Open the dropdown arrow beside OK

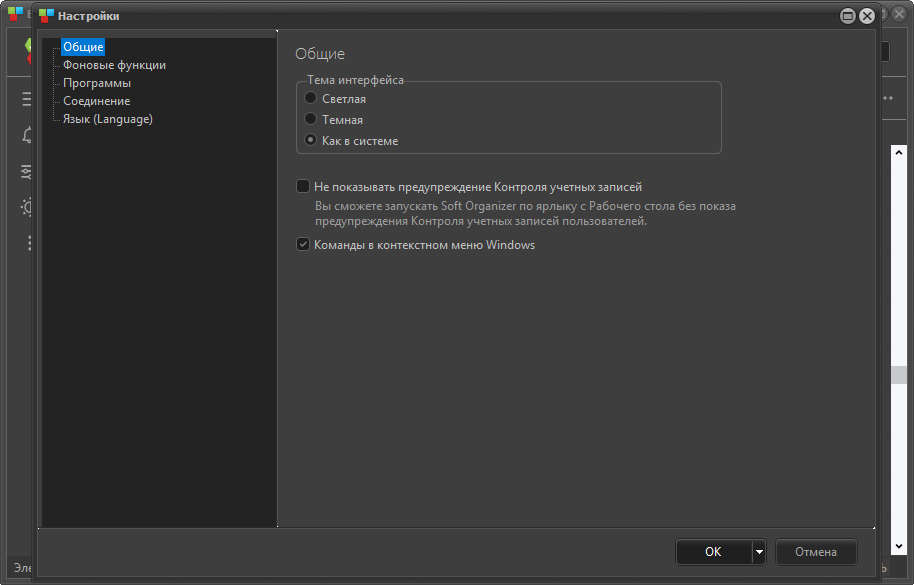click(x=760, y=551)
